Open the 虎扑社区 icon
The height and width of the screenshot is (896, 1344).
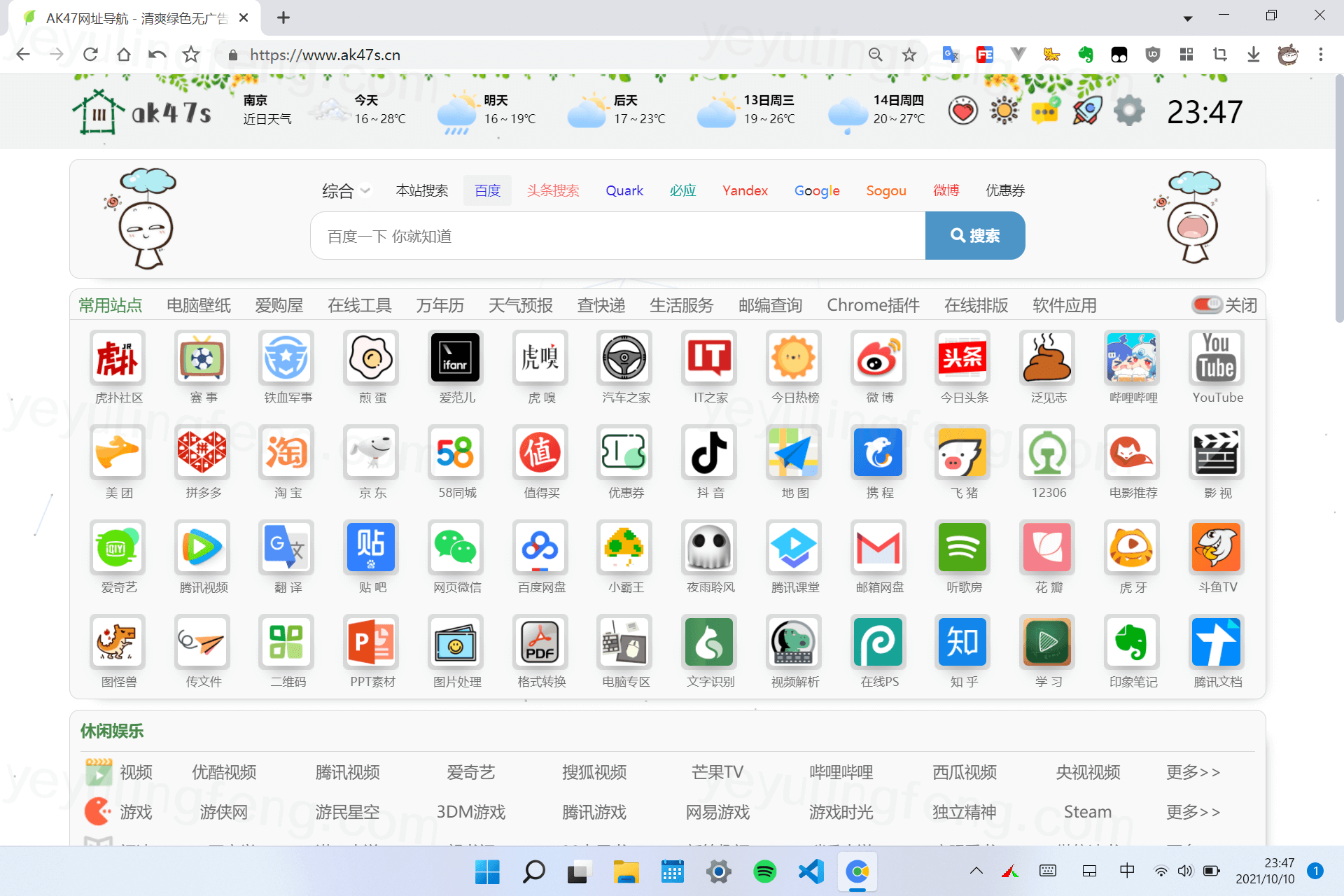[x=118, y=358]
